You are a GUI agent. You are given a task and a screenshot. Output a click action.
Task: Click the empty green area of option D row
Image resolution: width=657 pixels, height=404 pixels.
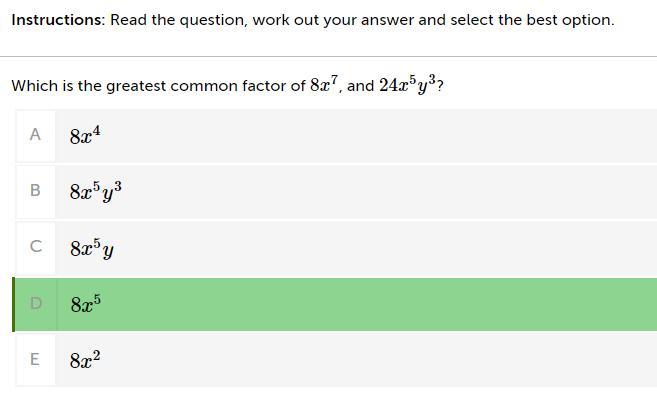[x=377, y=304]
